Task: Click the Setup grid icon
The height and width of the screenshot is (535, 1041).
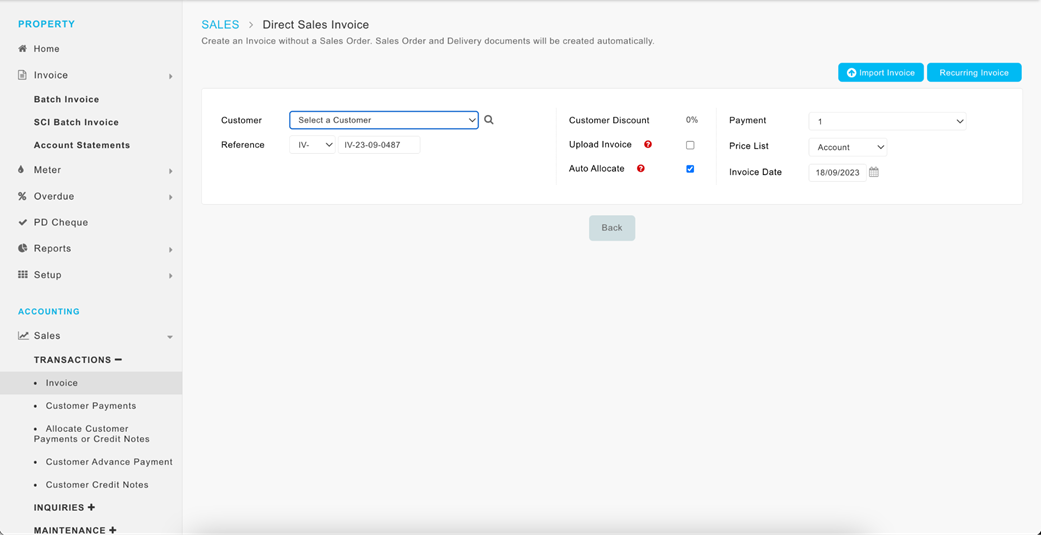Action: click(x=23, y=275)
